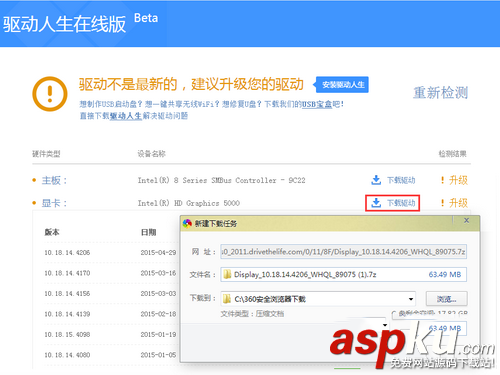Click the 文件名 input field
The image size is (500, 375).
pyautogui.click(x=344, y=274)
